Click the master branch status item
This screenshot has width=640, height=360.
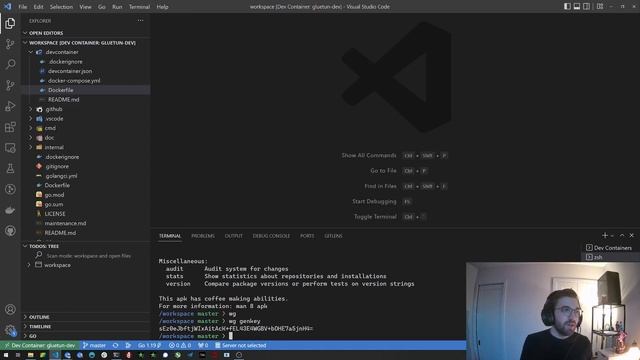[94, 345]
